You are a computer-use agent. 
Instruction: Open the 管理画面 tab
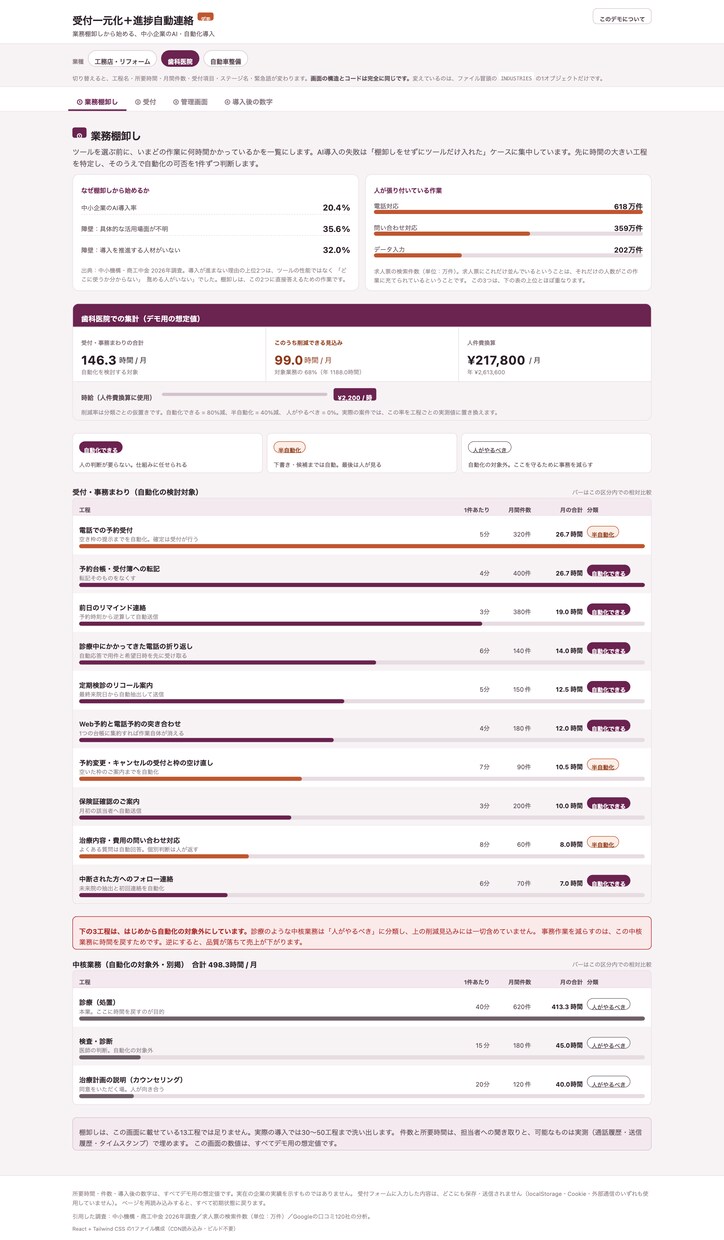(x=189, y=102)
